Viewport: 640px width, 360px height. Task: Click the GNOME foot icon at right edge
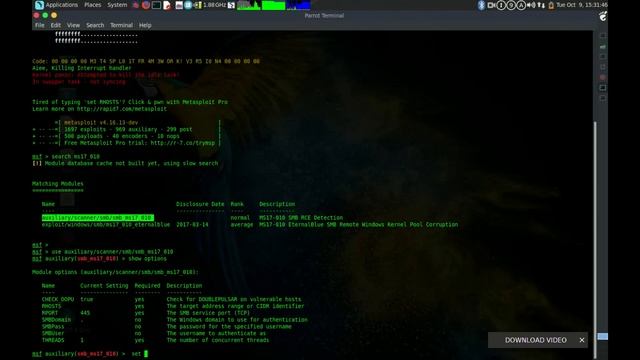click(x=603, y=16)
